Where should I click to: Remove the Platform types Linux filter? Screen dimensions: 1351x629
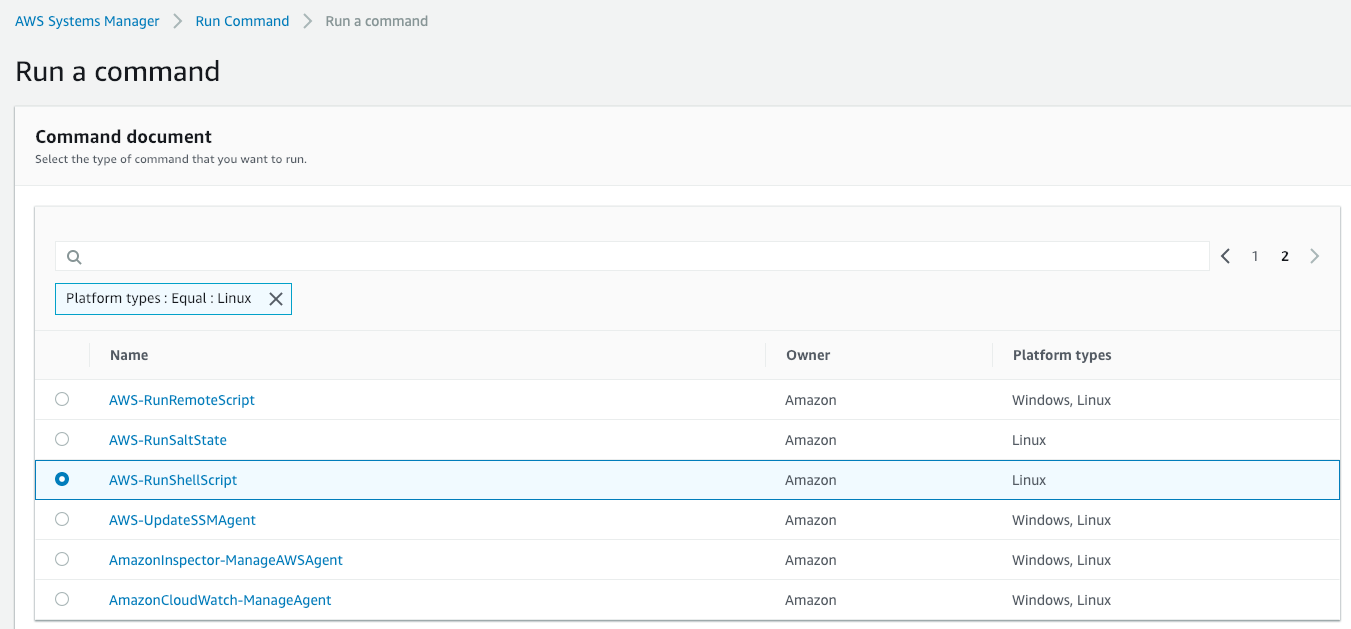[x=276, y=299]
